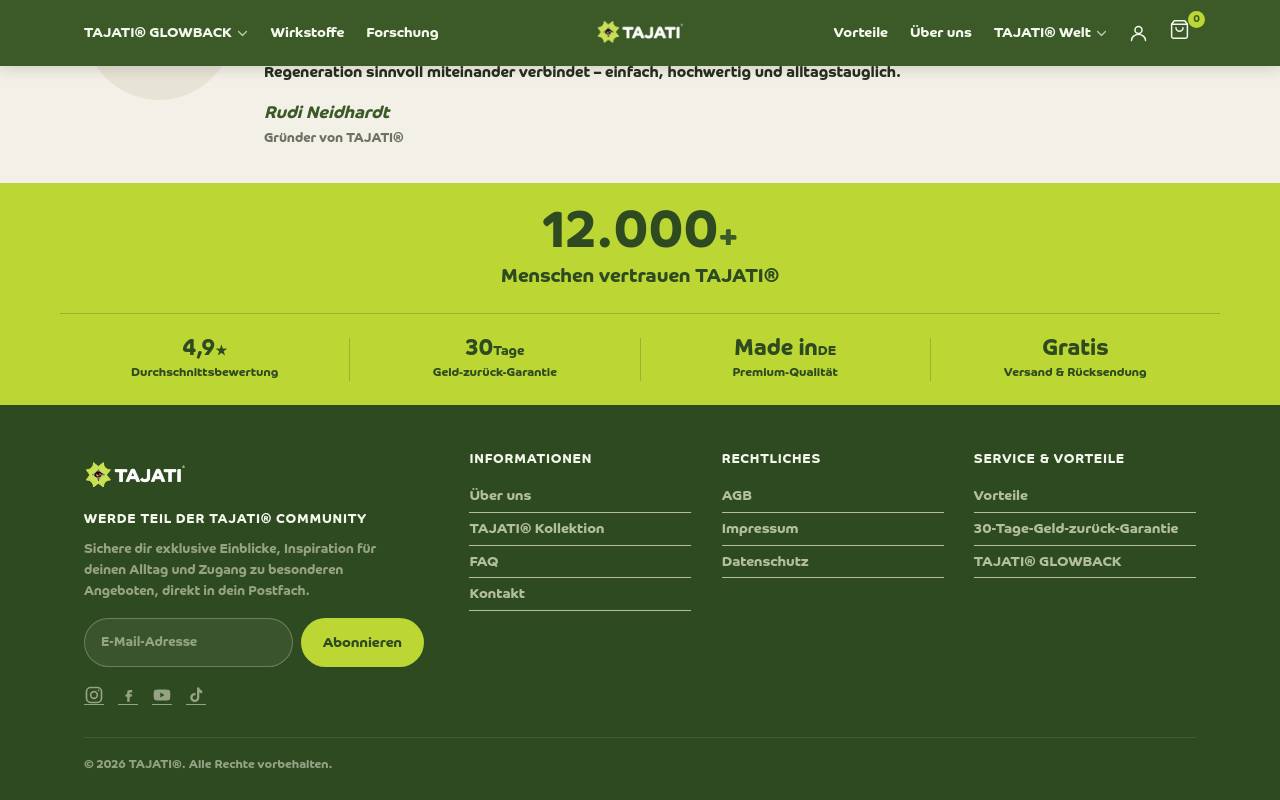Click the Made in DE stat
This screenshot has height=800, width=1280.
pos(785,348)
